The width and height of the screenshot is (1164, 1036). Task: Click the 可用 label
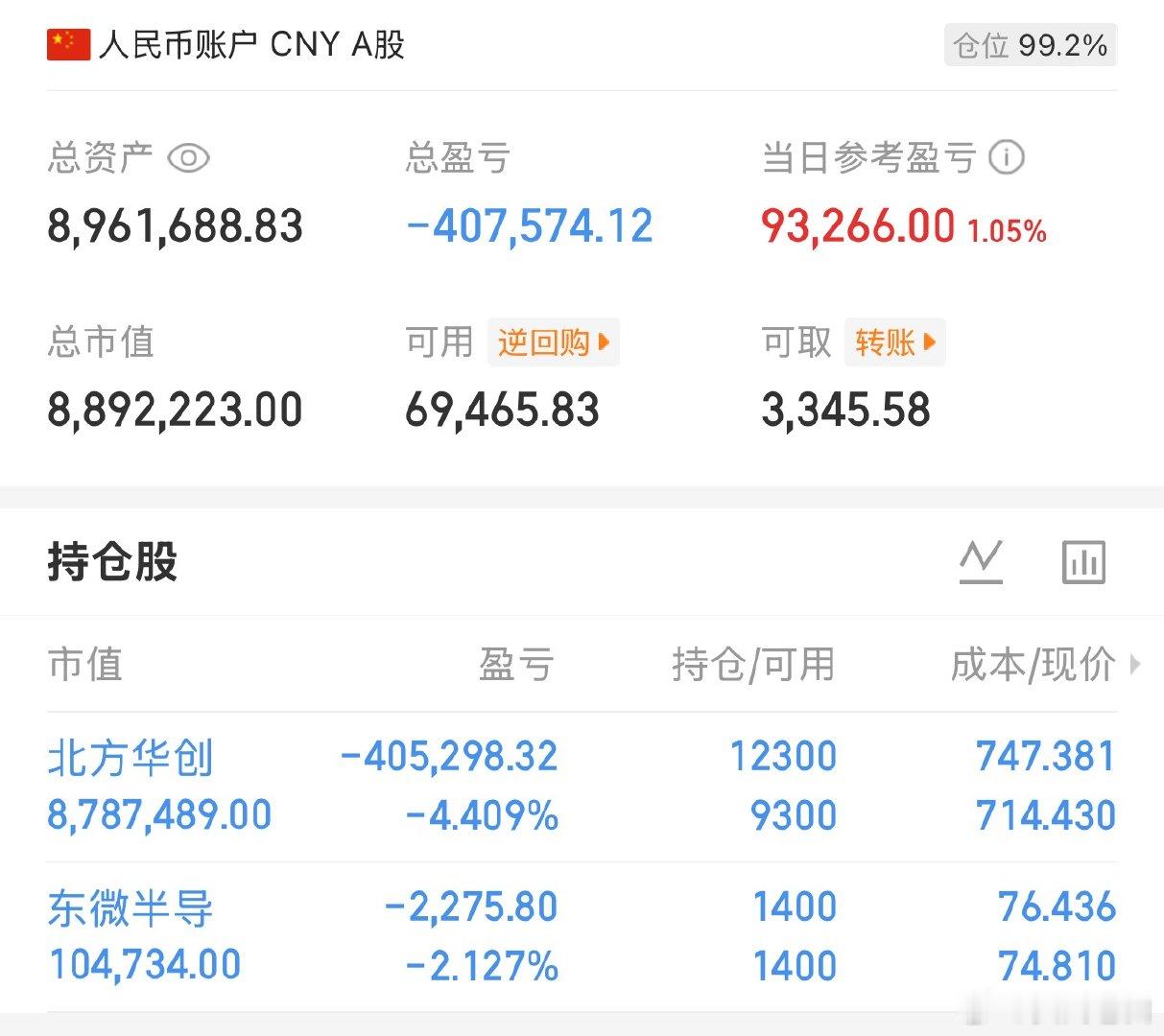439,341
